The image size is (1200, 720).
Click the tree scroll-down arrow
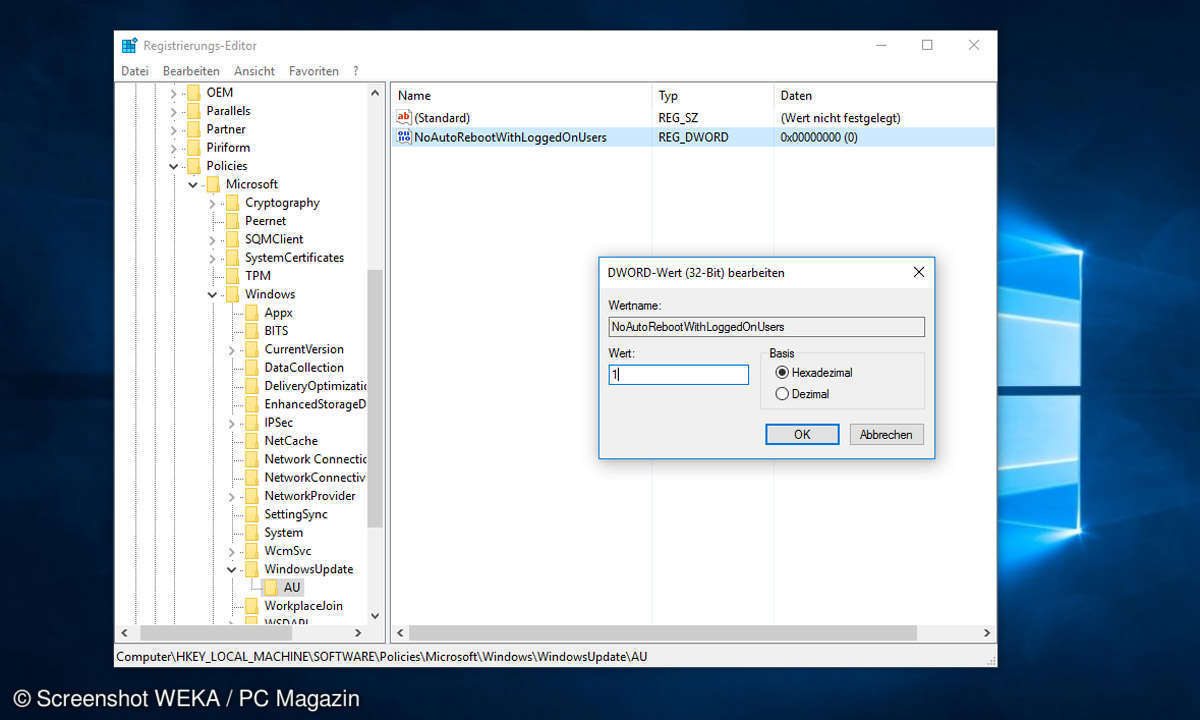pyautogui.click(x=375, y=616)
